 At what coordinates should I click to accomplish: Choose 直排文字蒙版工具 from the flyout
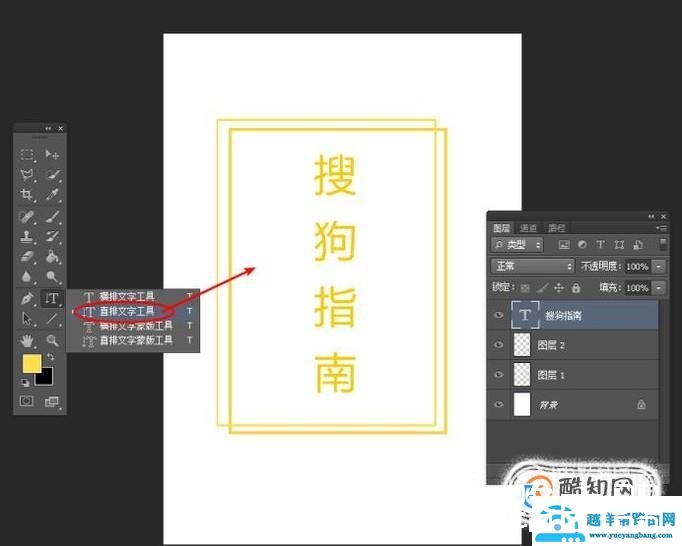[x=136, y=340]
